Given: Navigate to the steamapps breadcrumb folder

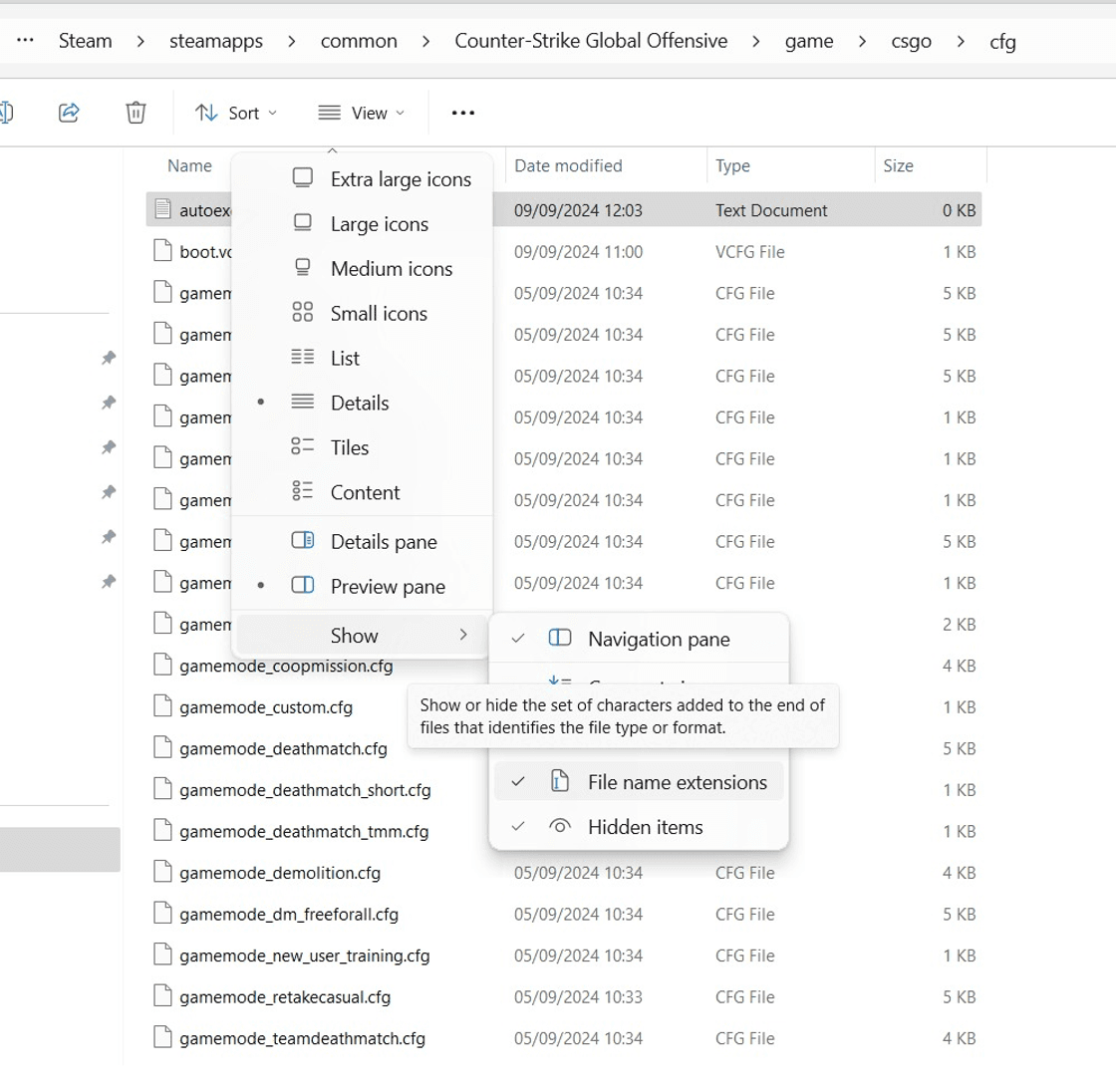Looking at the screenshot, I should point(216,41).
